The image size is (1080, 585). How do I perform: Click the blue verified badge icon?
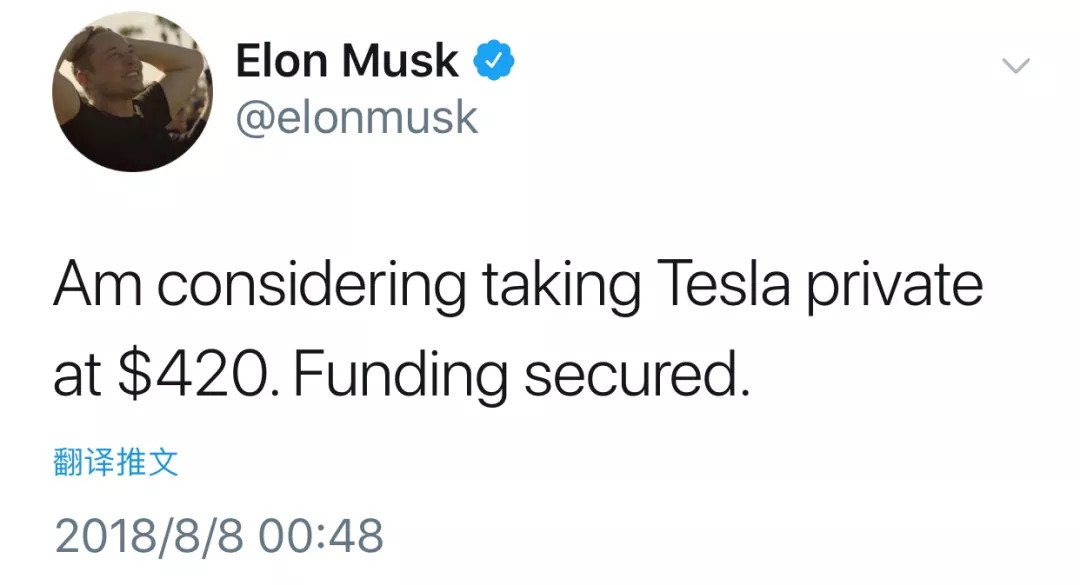pyautogui.click(x=493, y=61)
